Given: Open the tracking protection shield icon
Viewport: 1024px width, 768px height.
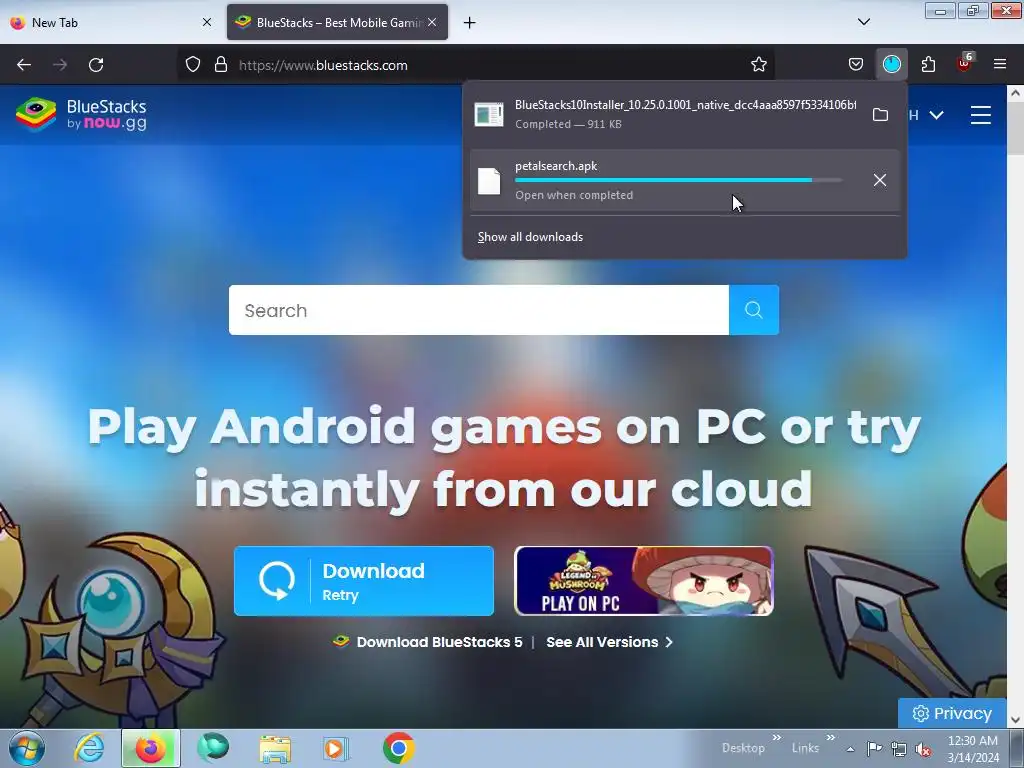Looking at the screenshot, I should 193,65.
